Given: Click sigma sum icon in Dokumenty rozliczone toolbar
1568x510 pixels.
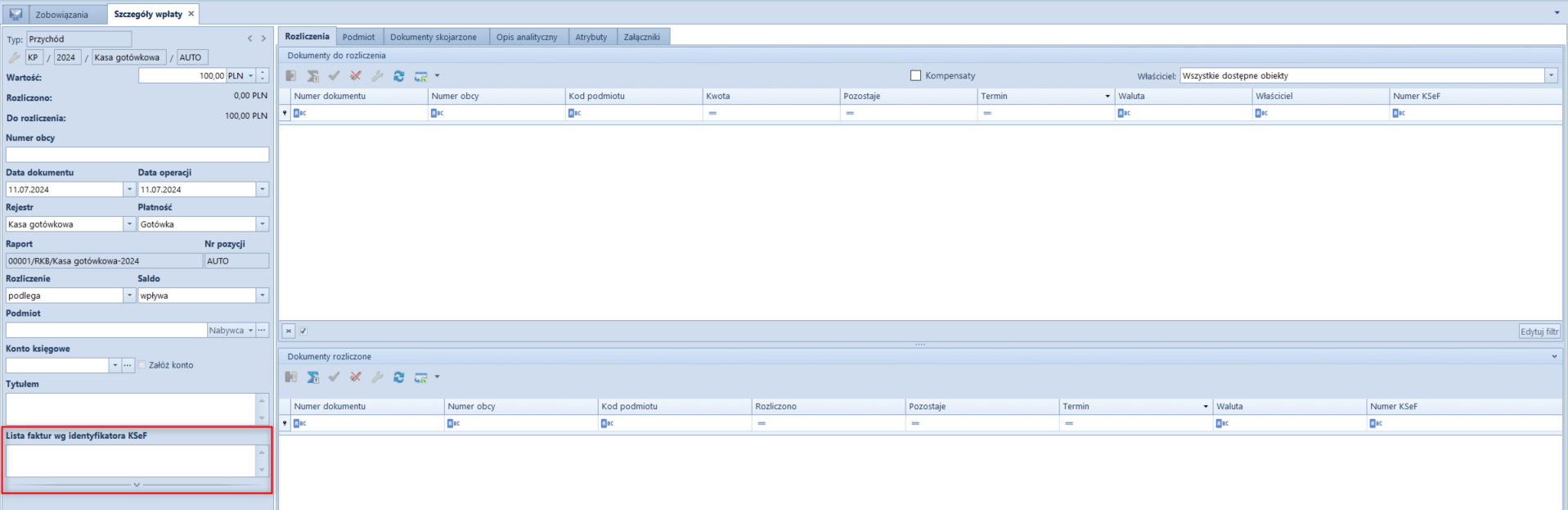Looking at the screenshot, I should [312, 377].
